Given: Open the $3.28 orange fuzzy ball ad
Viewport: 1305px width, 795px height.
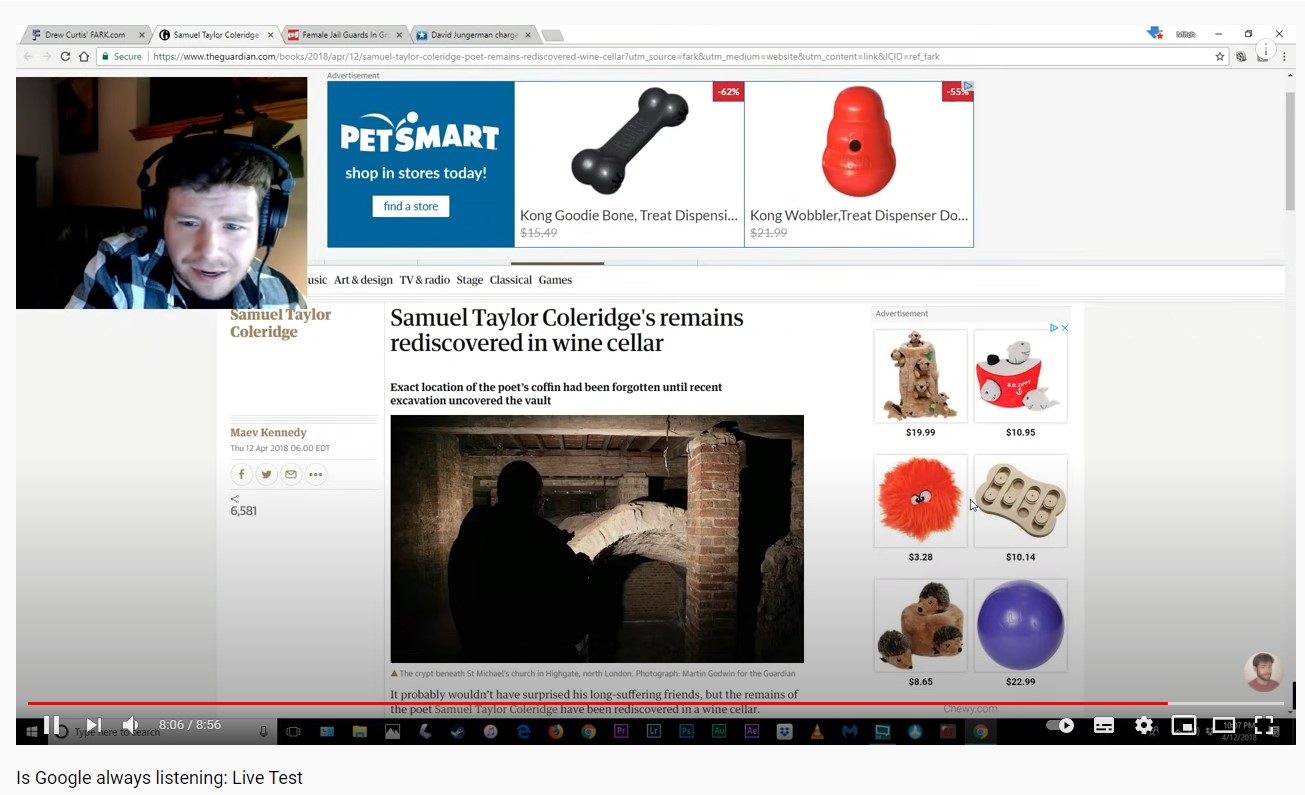Looking at the screenshot, I should coord(920,501).
